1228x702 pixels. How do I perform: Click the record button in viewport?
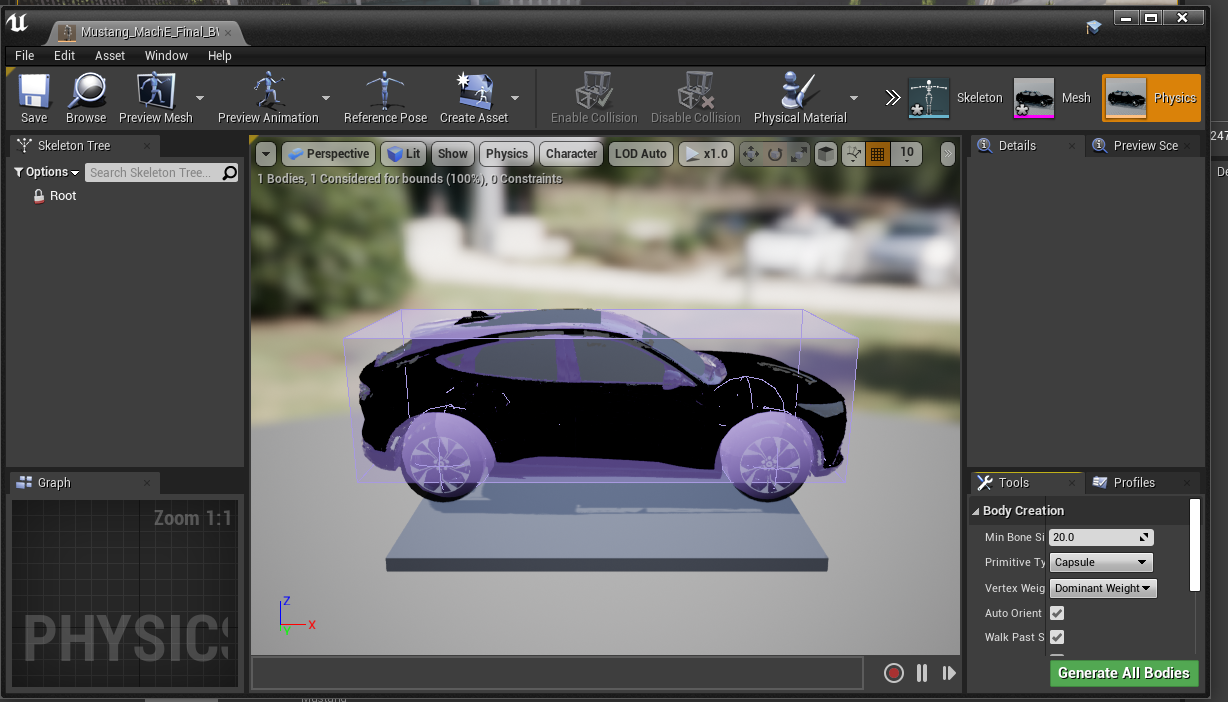pos(894,673)
